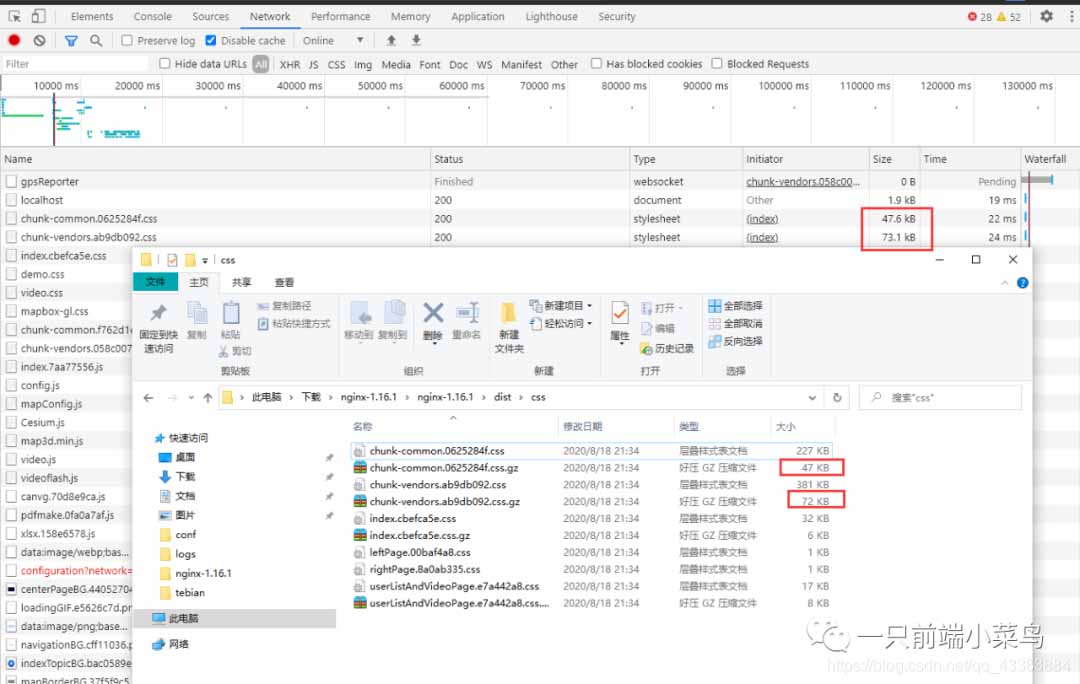Open the Online throttling dropdown
Image resolution: width=1080 pixels, height=684 pixels.
coord(333,41)
